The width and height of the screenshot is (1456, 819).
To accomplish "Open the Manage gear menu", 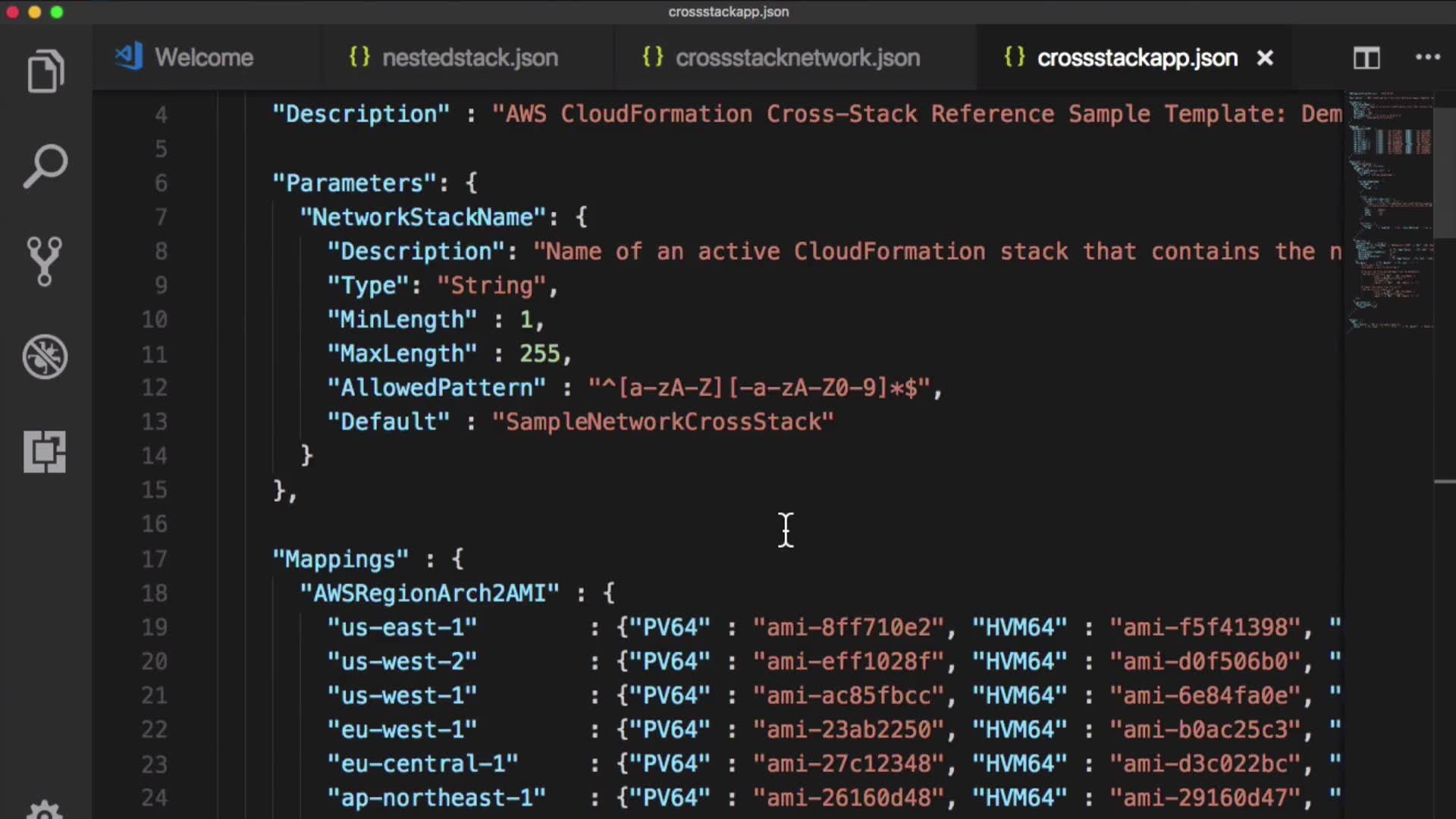I will pyautogui.click(x=45, y=810).
